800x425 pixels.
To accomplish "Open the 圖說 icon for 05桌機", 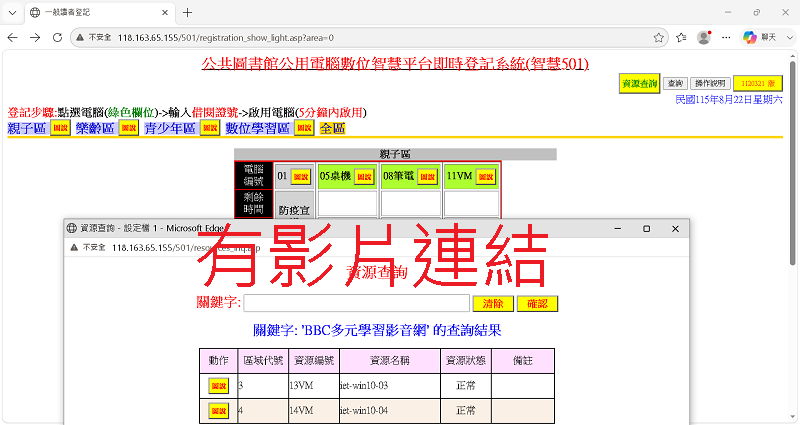I will (x=364, y=177).
